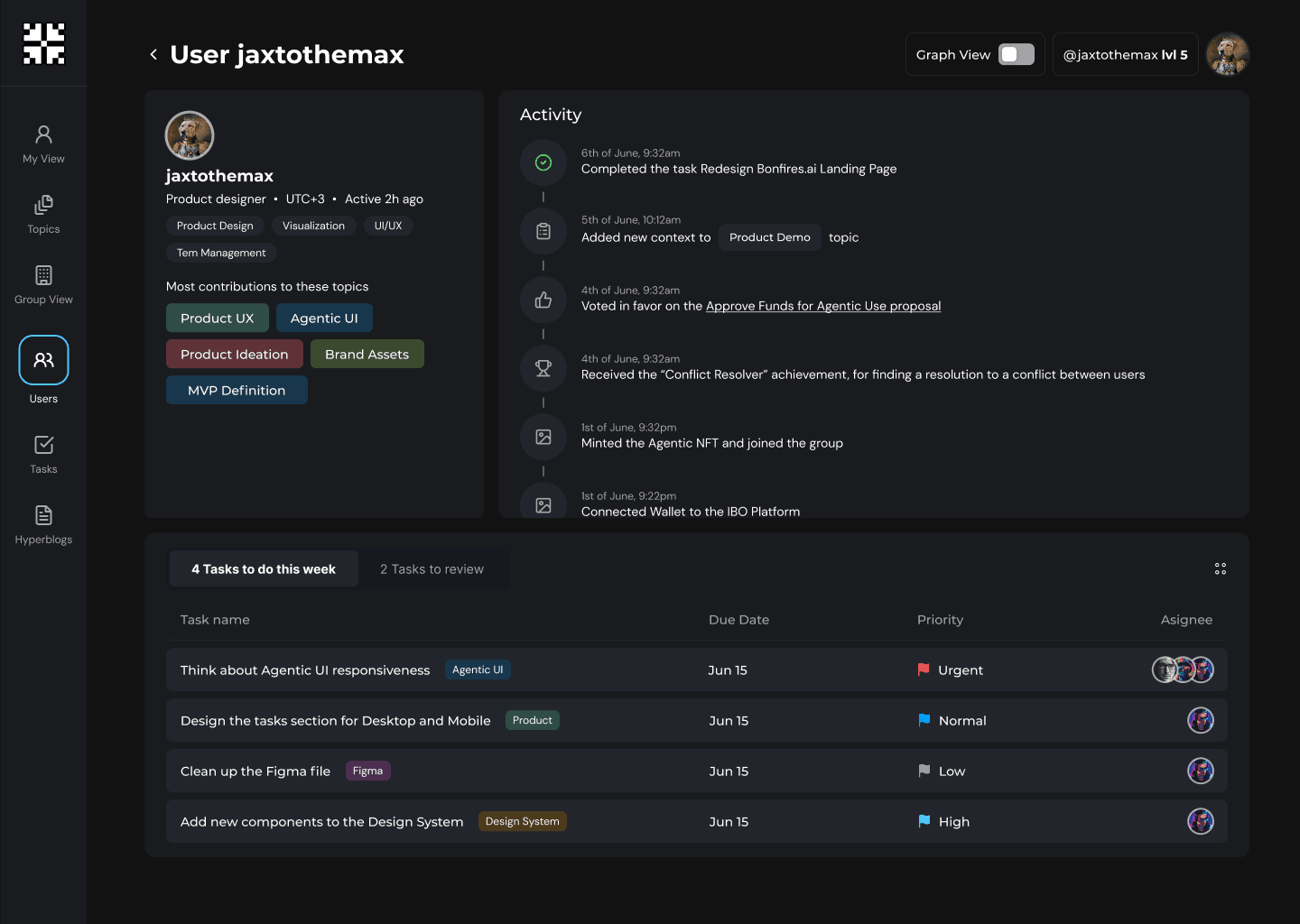Click the Product Demo topic chip
This screenshot has width=1300, height=924.
(770, 237)
